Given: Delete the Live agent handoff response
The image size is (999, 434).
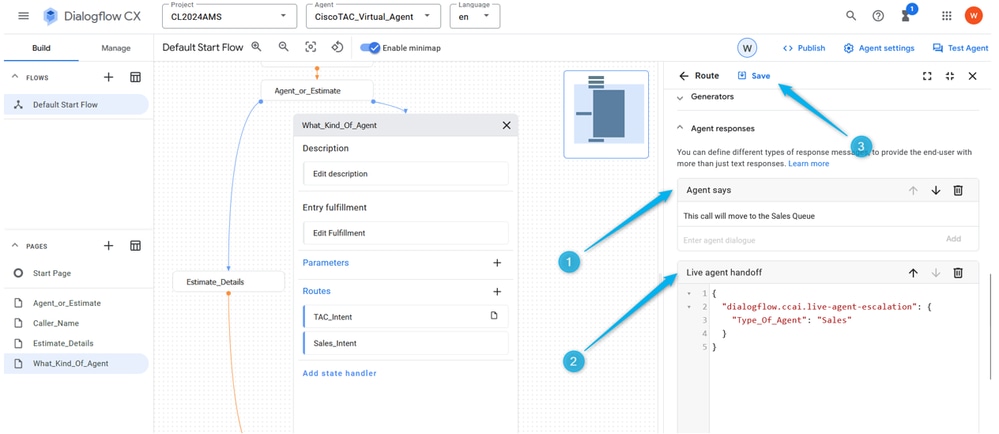Looking at the screenshot, I should [x=958, y=273].
